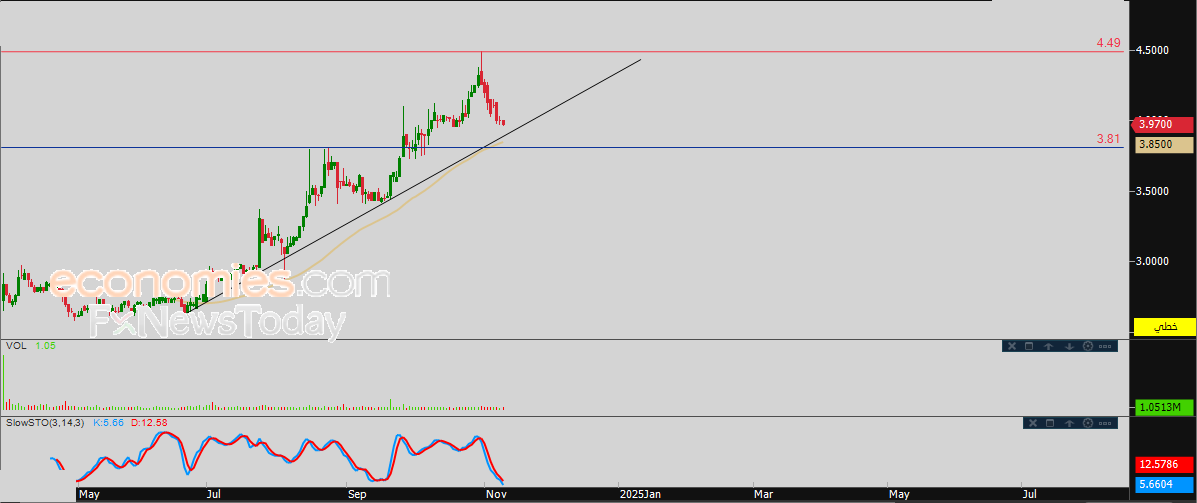Screen dimensions: 1197x503
Task: Move the SlowSTO panel up
Action: (x=1070, y=423)
